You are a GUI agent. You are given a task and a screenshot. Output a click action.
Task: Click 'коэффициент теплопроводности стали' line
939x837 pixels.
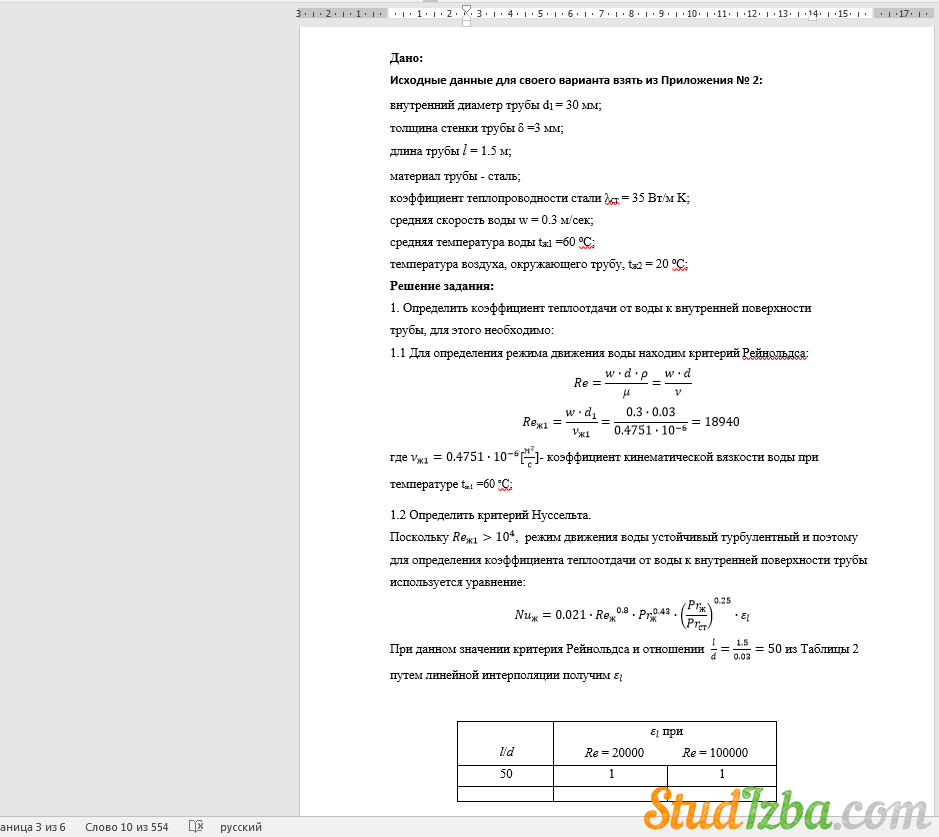(x=540, y=198)
